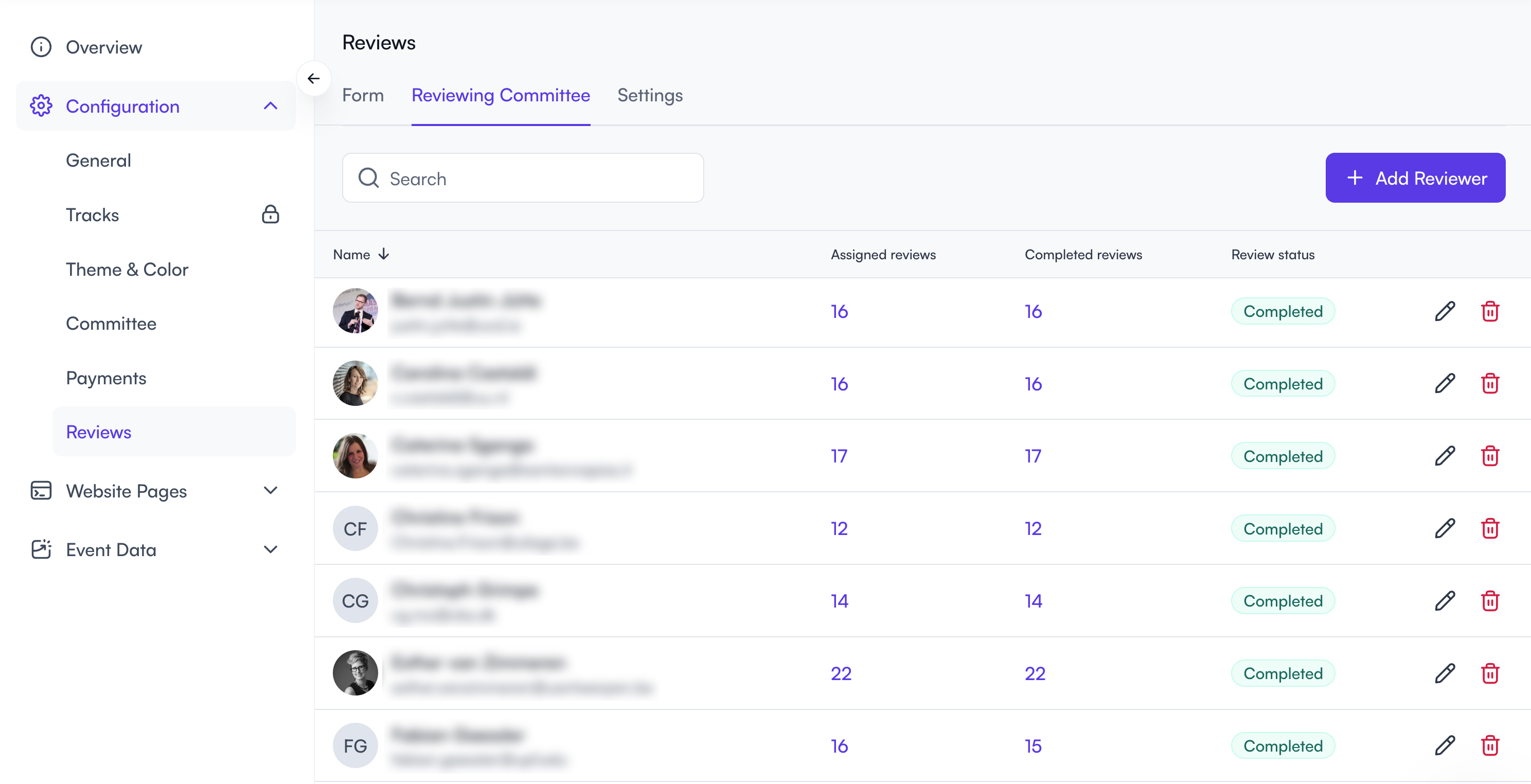
Task: Open Theme & Color in the sidebar
Action: click(x=127, y=269)
